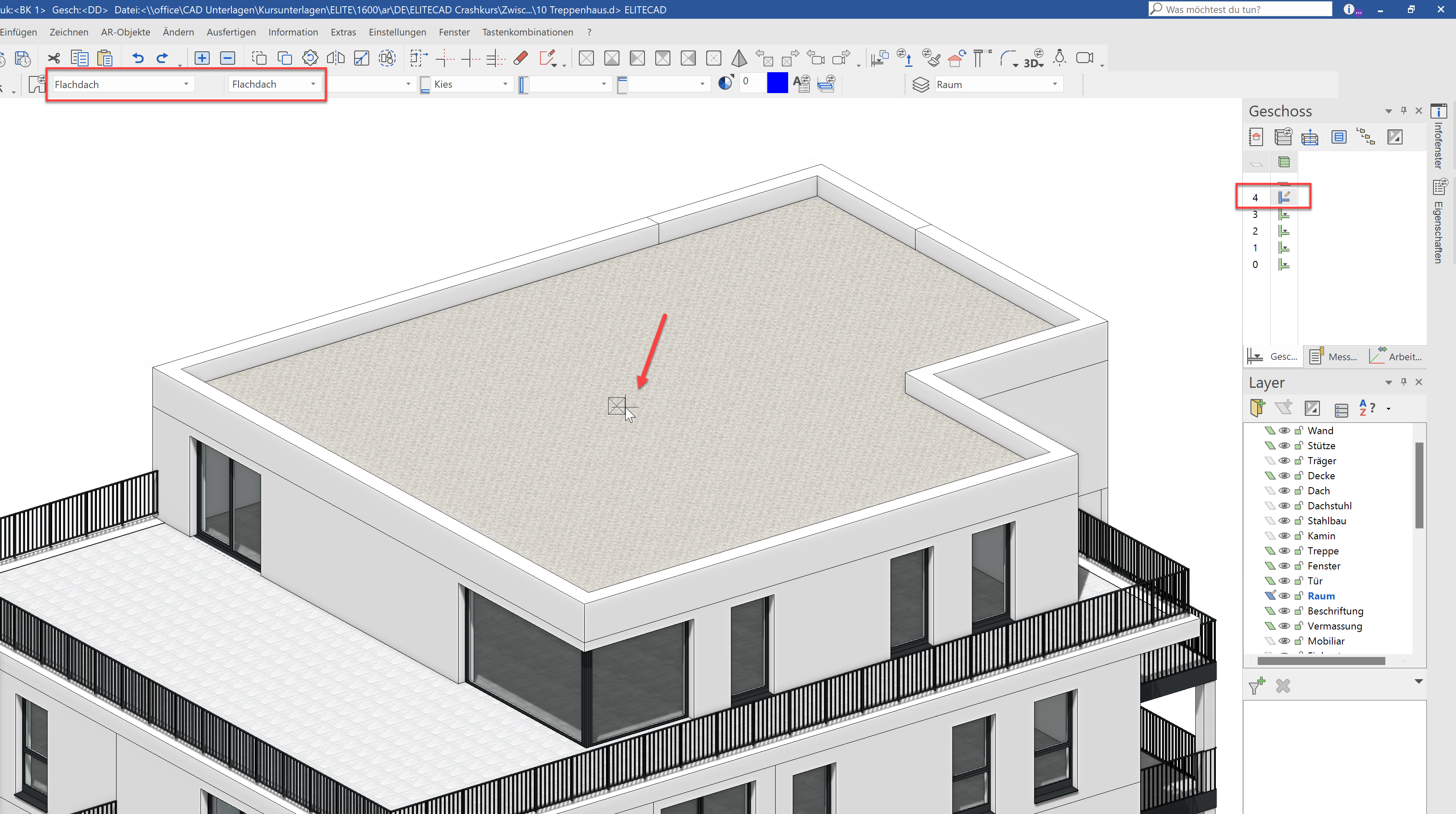
Task: Click the add filter funnel icon
Action: click(1257, 686)
